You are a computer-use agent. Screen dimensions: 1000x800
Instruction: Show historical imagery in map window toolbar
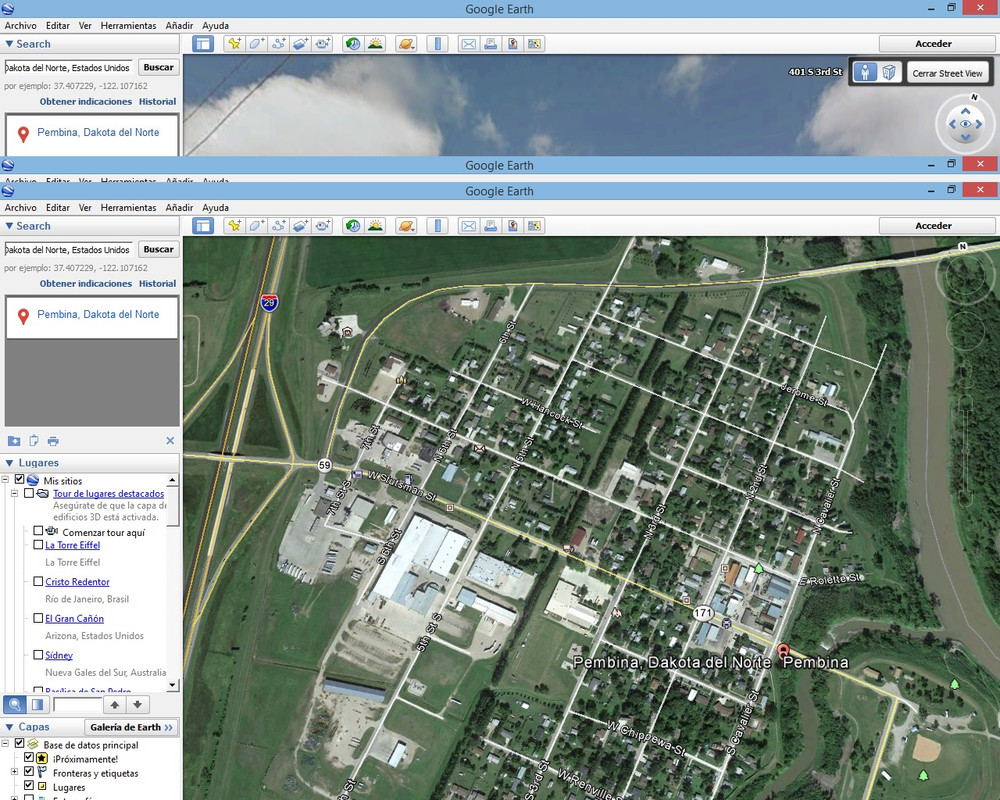pyautogui.click(x=353, y=226)
